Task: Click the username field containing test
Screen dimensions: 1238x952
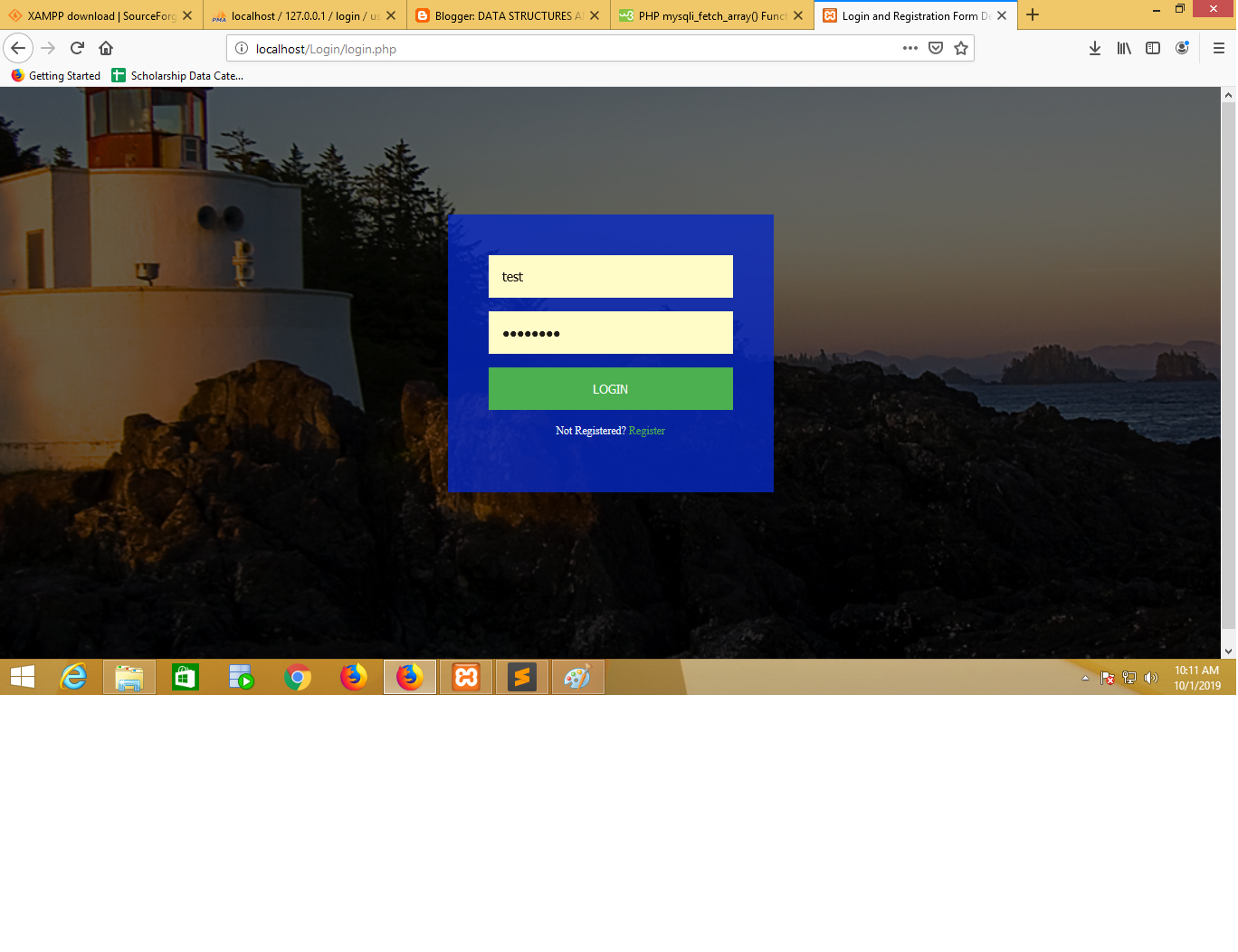Action: point(610,276)
